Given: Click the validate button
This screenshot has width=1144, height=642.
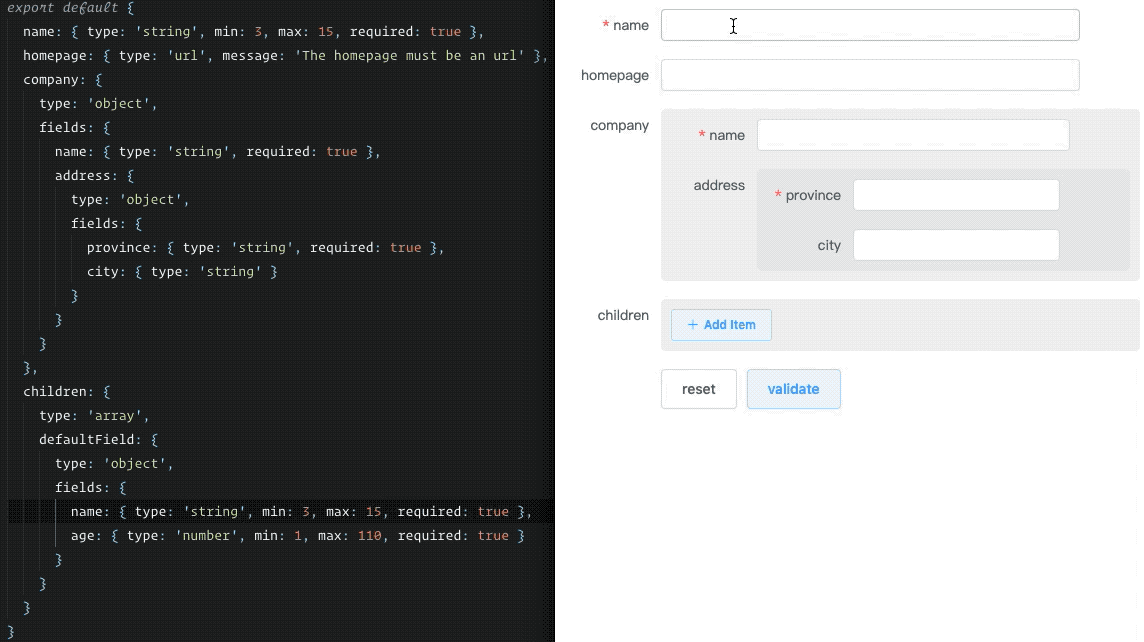Looking at the screenshot, I should pos(793,388).
